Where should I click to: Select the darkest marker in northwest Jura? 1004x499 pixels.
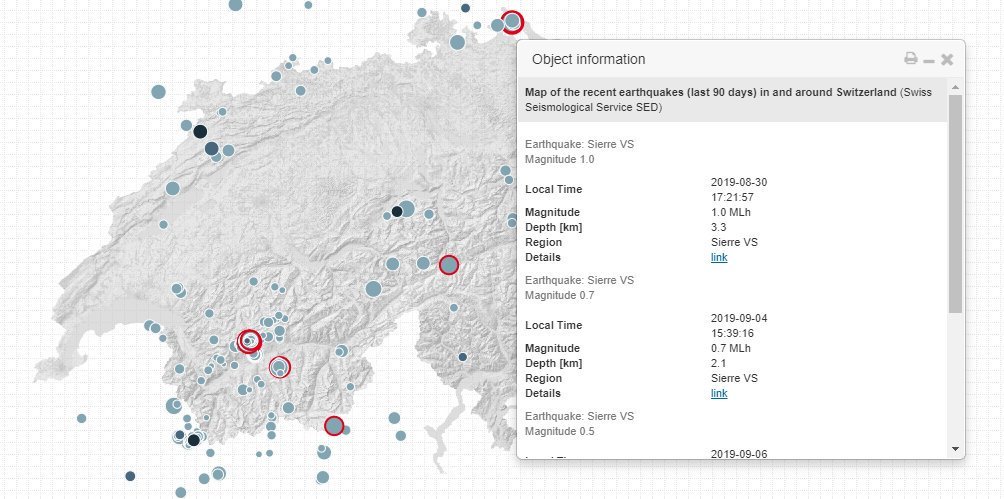coord(200,132)
